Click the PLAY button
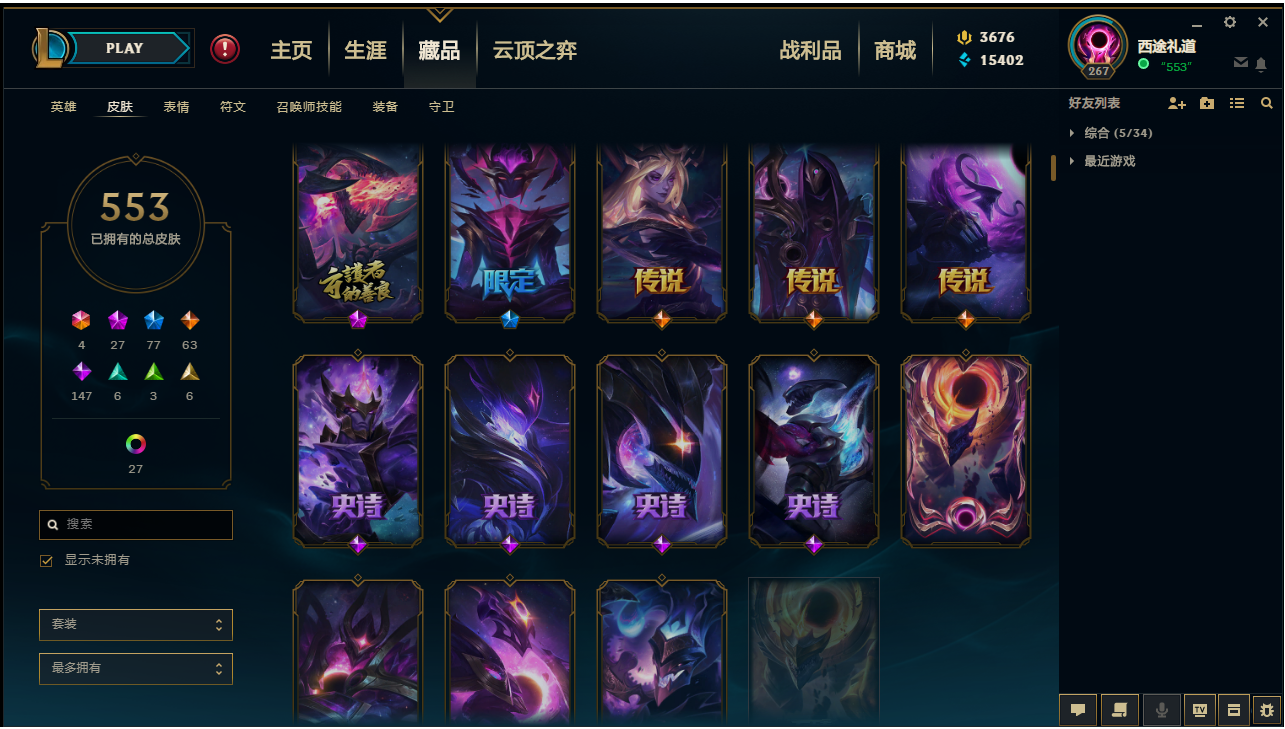The width and height of the screenshot is (1285, 729). 127,48
